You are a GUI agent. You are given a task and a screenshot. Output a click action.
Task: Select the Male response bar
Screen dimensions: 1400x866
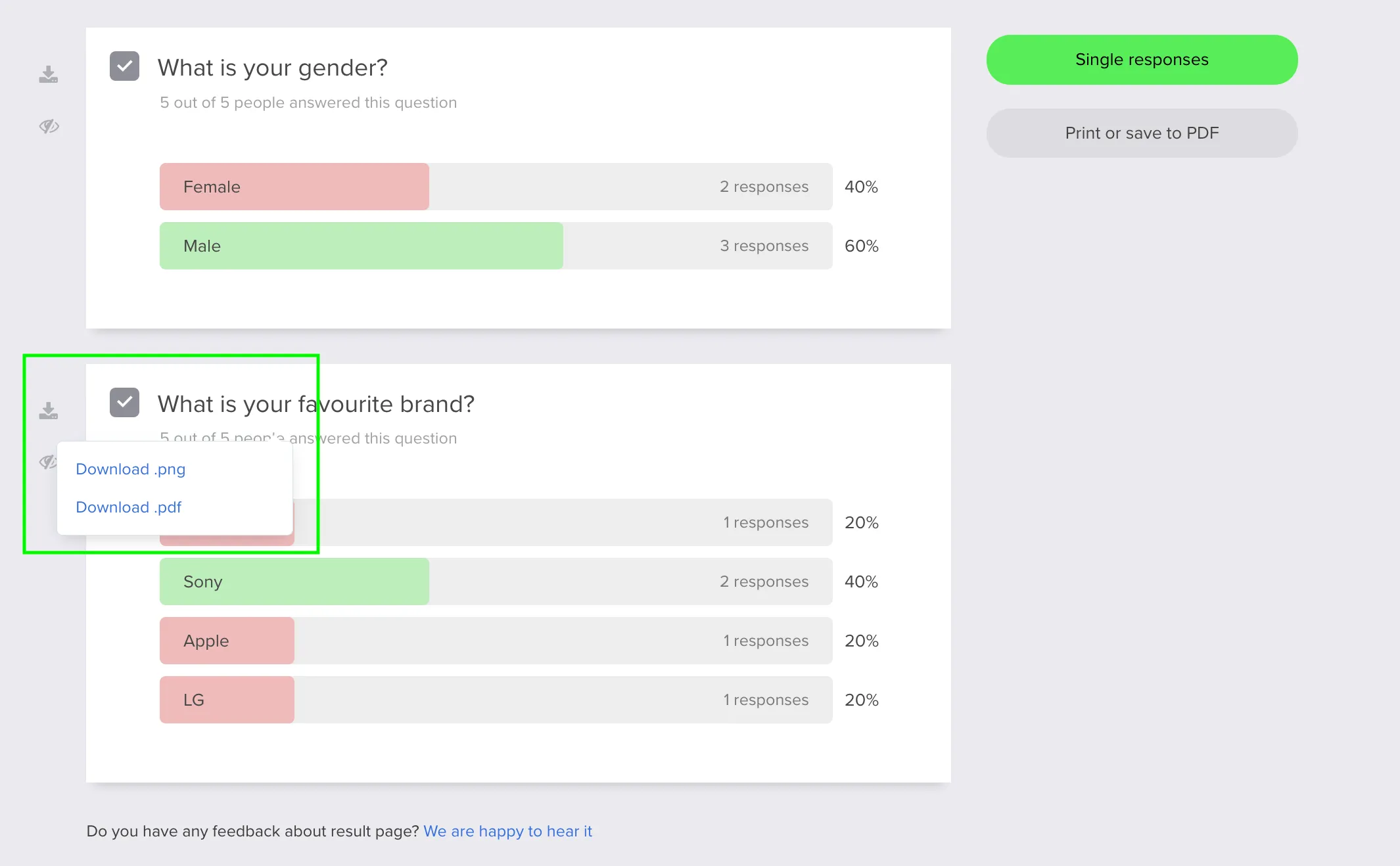point(361,246)
